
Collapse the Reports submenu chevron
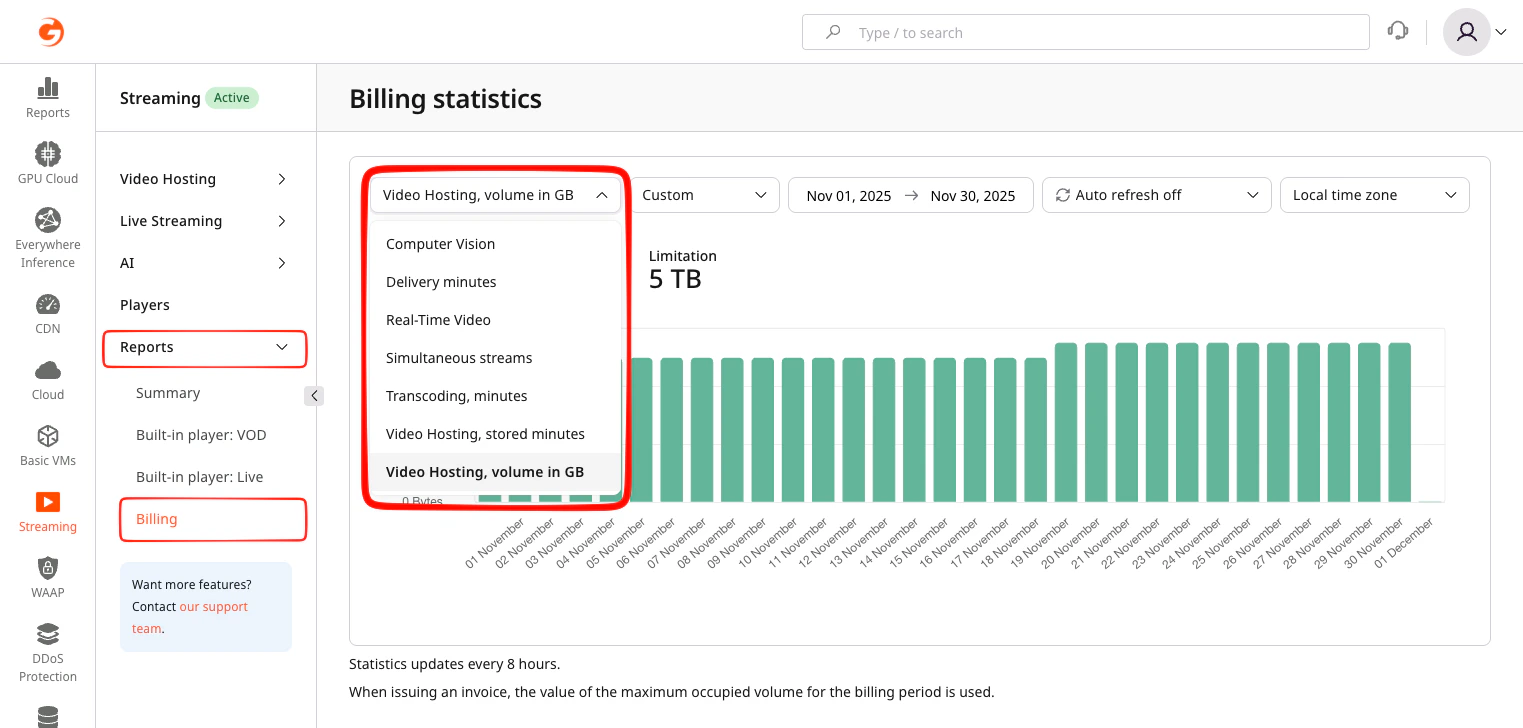click(x=281, y=347)
